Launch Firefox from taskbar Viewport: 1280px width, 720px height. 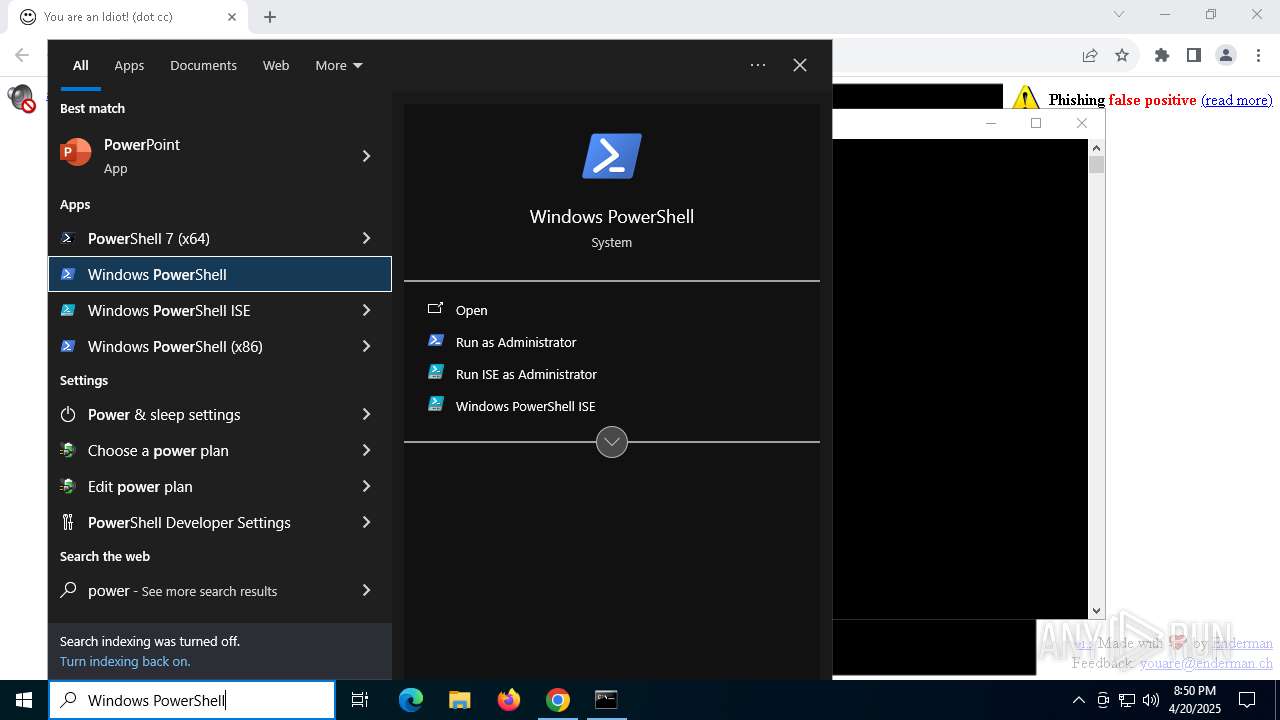(x=508, y=700)
